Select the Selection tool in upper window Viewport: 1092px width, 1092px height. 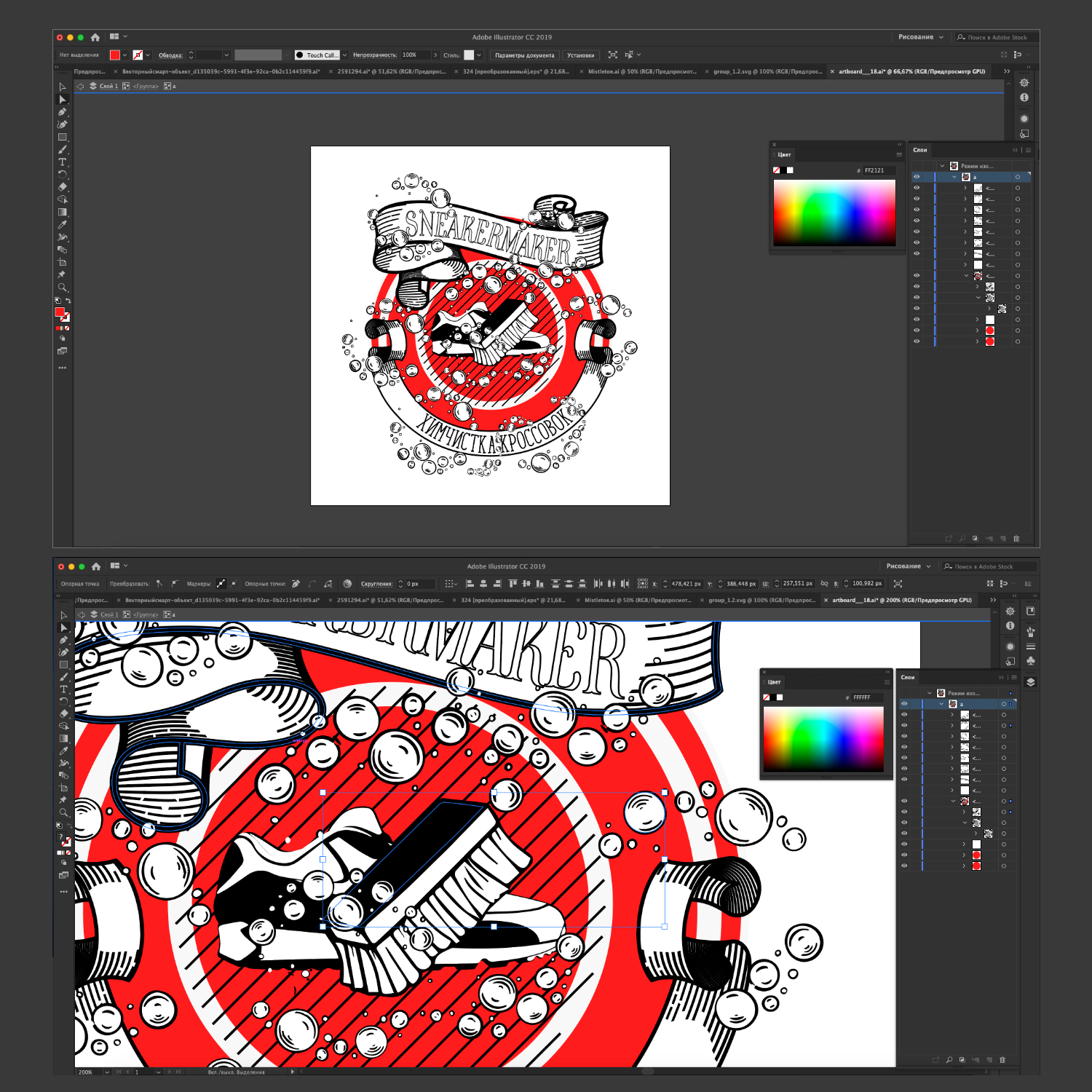point(63,87)
